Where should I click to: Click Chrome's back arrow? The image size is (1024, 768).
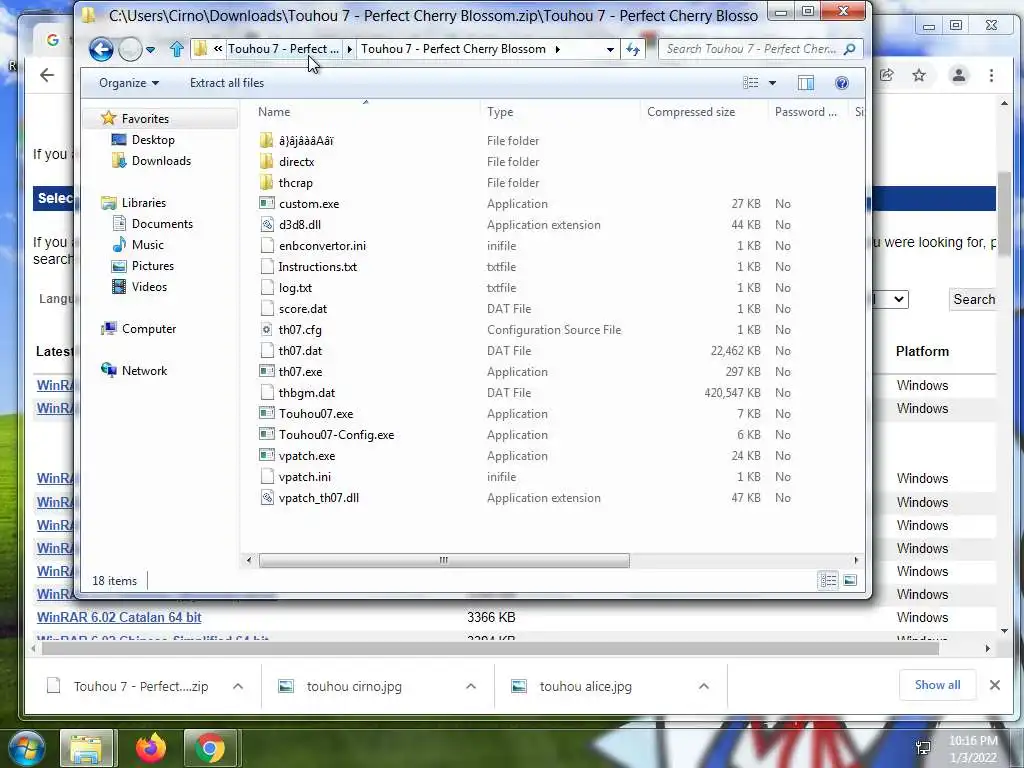point(47,75)
